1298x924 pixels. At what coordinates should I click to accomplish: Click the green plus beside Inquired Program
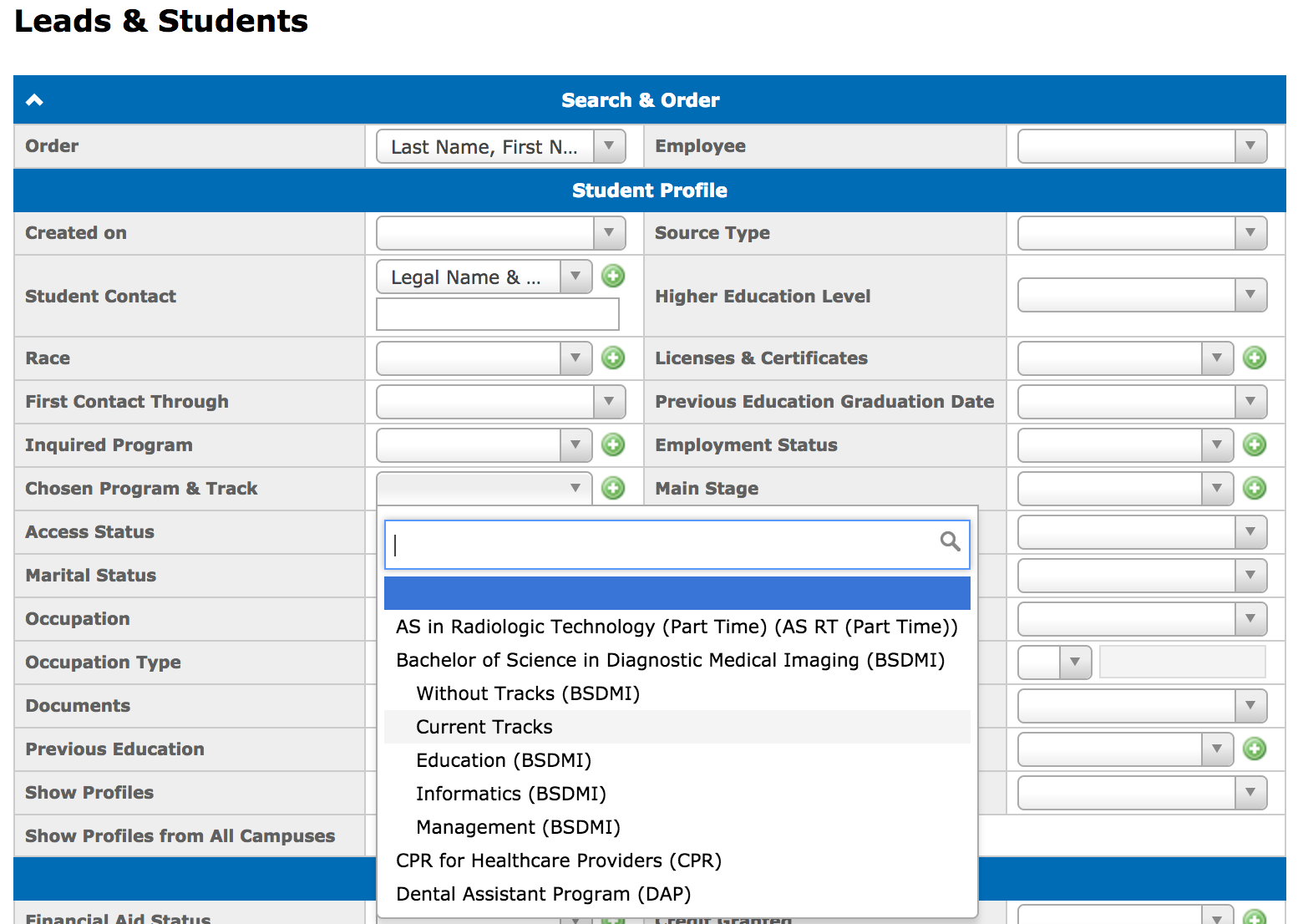[613, 444]
